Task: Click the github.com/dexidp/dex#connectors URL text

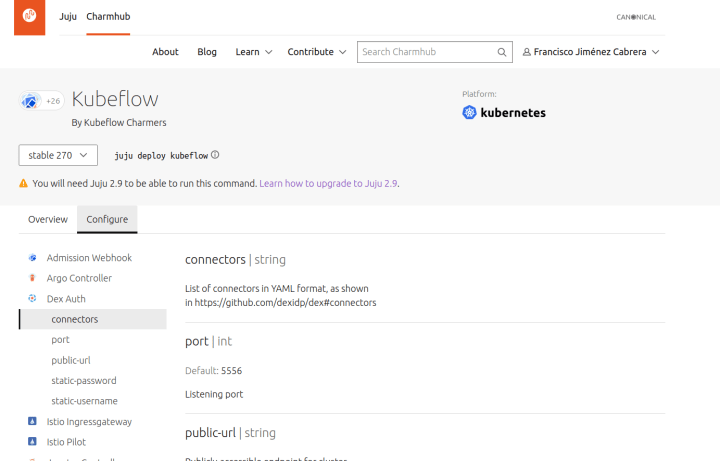Action: pos(285,303)
